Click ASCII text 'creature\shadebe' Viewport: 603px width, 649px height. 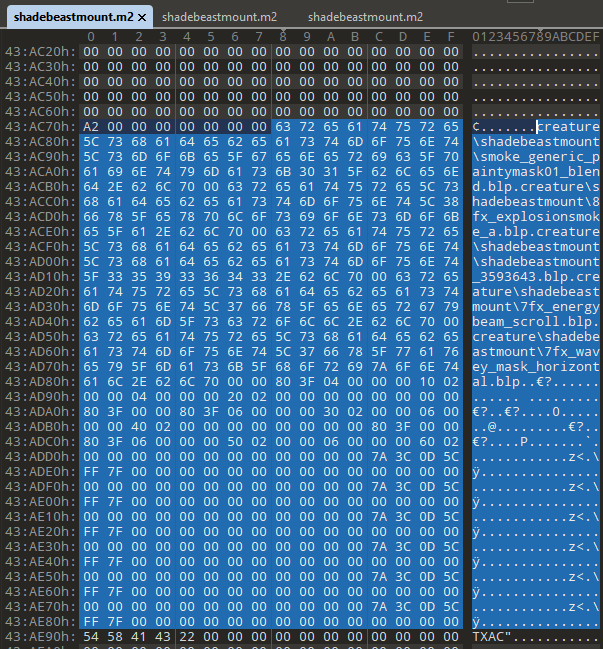tap(536, 337)
